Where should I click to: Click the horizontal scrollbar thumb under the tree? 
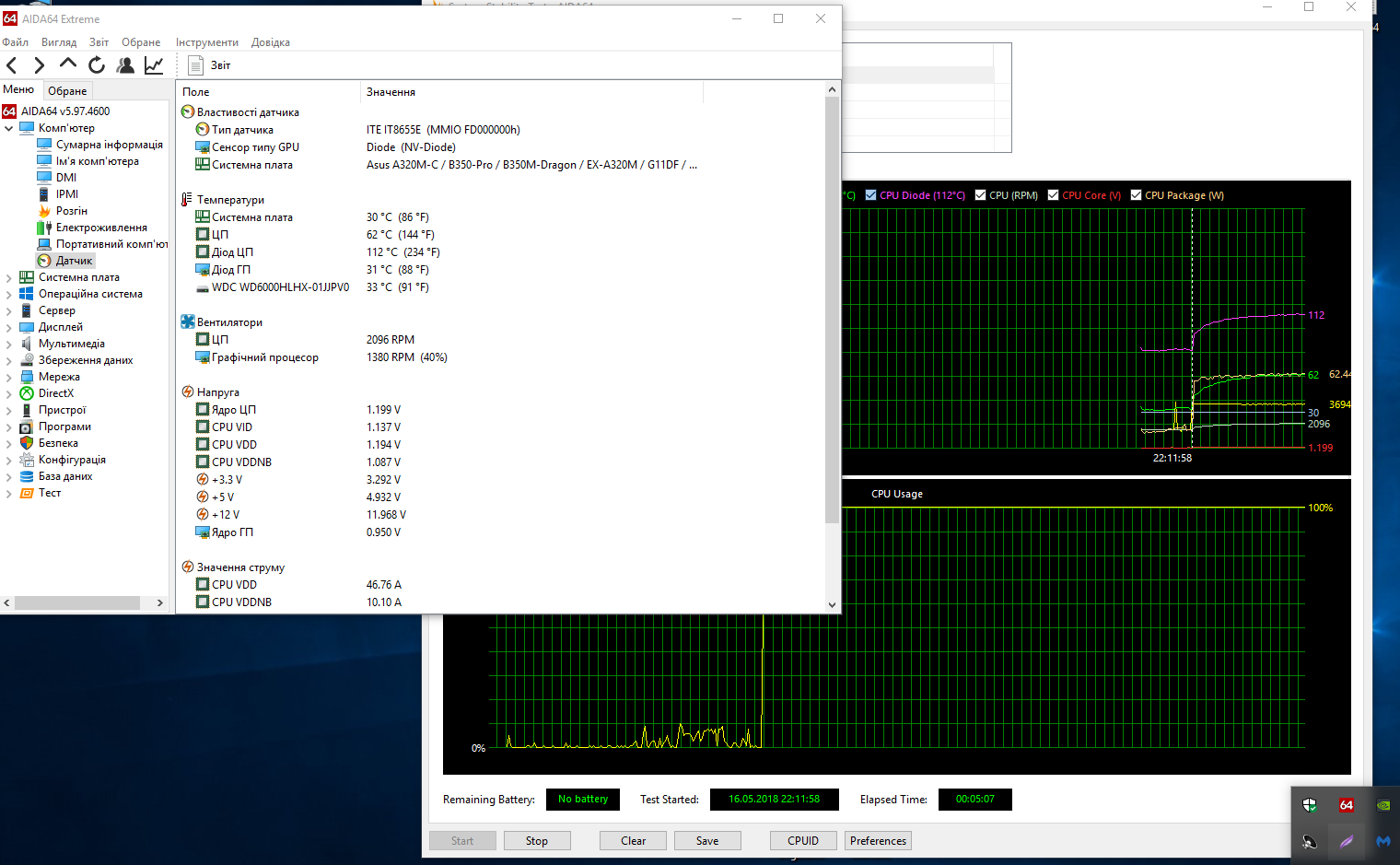click(77, 602)
